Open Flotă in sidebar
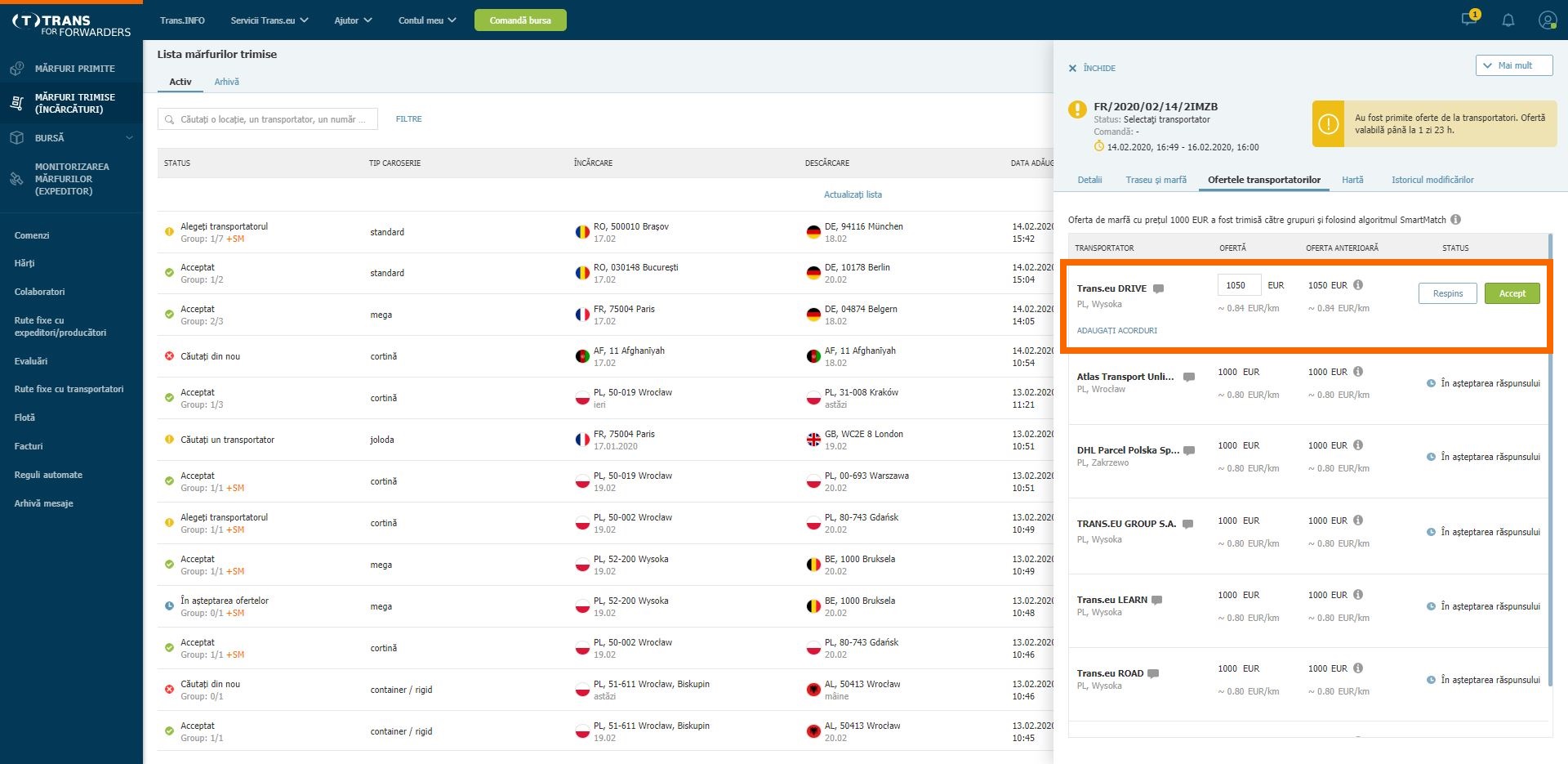Screen dimensions: 1568x764 (24, 418)
